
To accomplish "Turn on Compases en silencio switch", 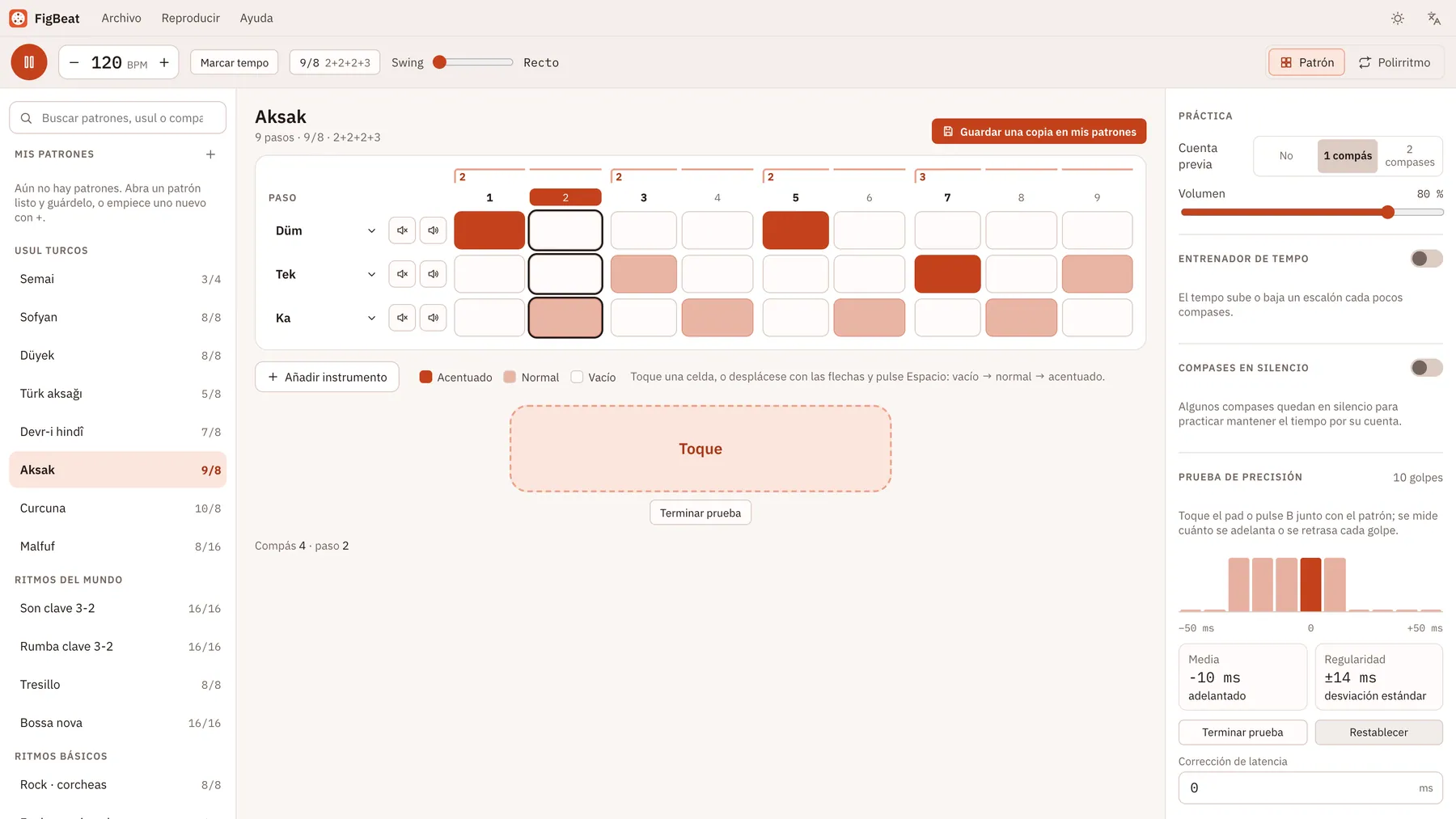I will click(x=1427, y=368).
